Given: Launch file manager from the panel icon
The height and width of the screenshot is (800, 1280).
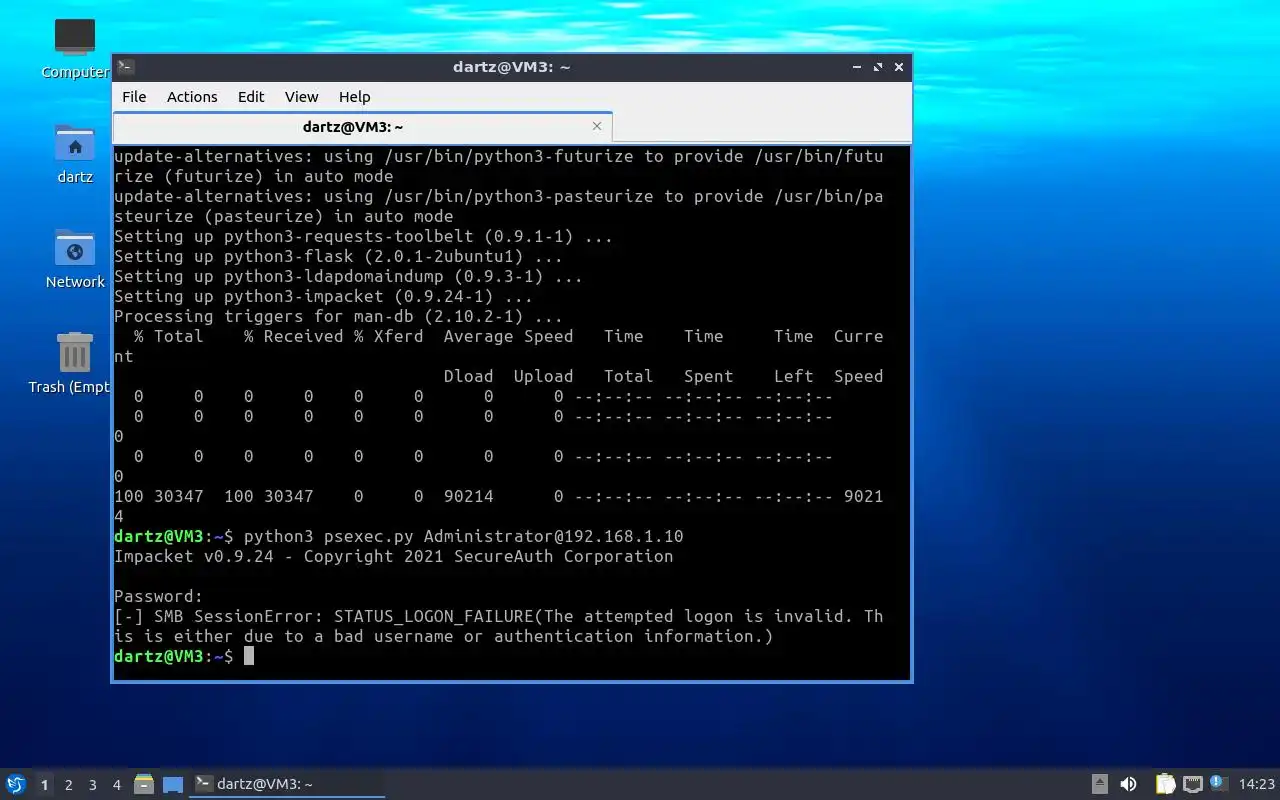Looking at the screenshot, I should 144,784.
